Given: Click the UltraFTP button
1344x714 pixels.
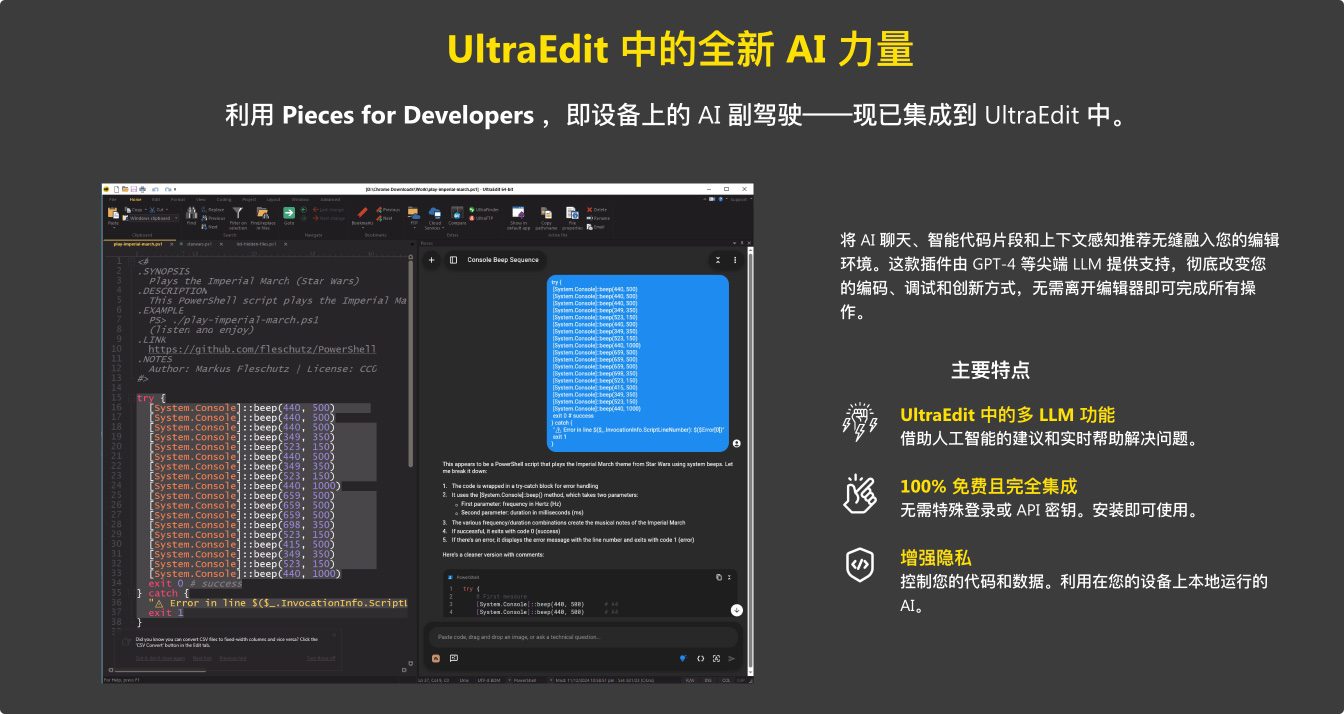Looking at the screenshot, I should pos(481,218).
